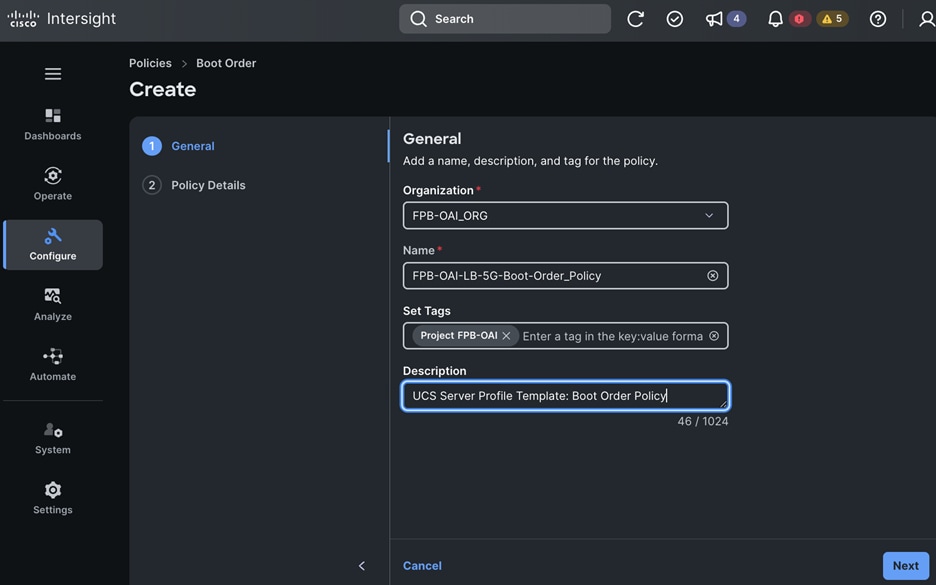936x585 pixels.
Task: Click the Create page title
Action: [x=162, y=90]
